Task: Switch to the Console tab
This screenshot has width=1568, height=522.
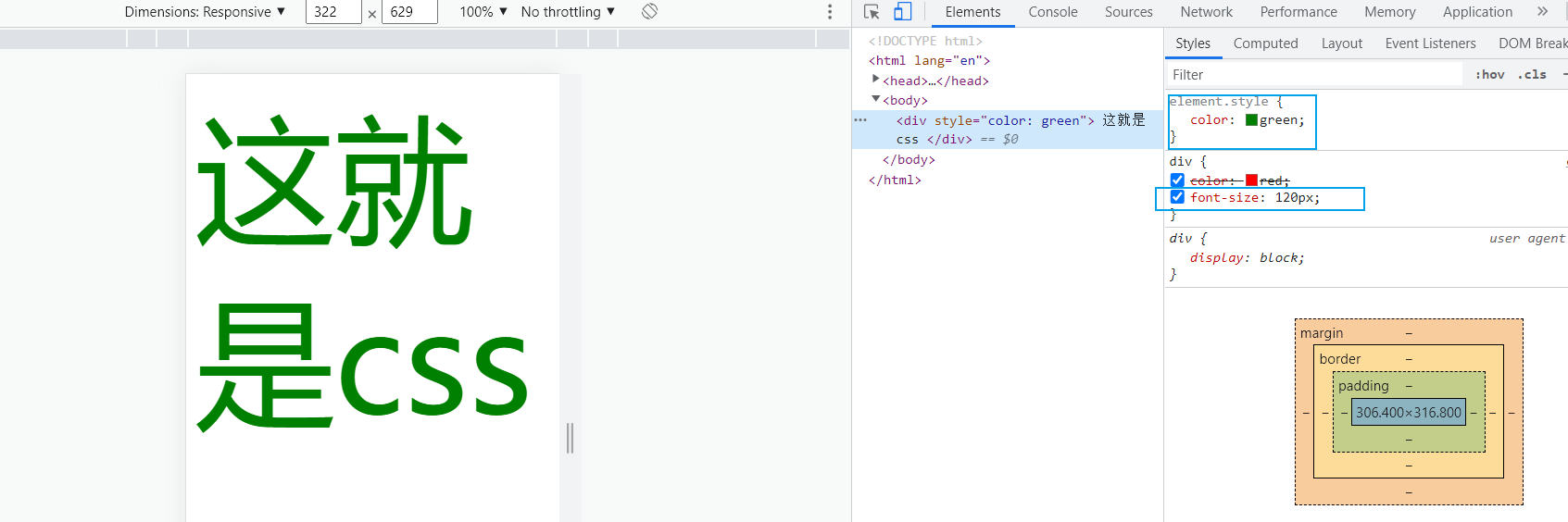Action: coord(1053,12)
